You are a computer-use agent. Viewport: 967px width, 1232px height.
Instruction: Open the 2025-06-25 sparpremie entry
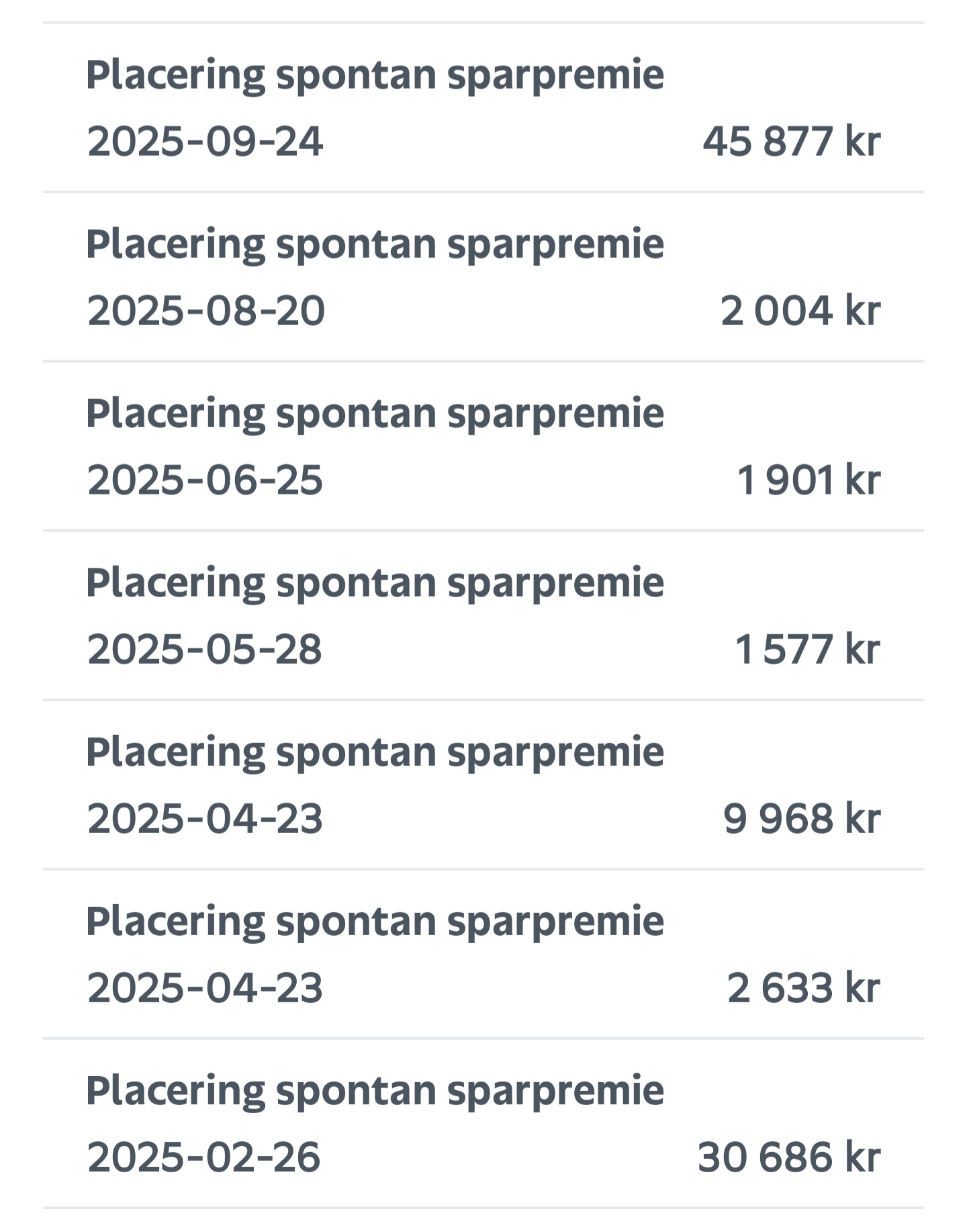[x=483, y=446]
